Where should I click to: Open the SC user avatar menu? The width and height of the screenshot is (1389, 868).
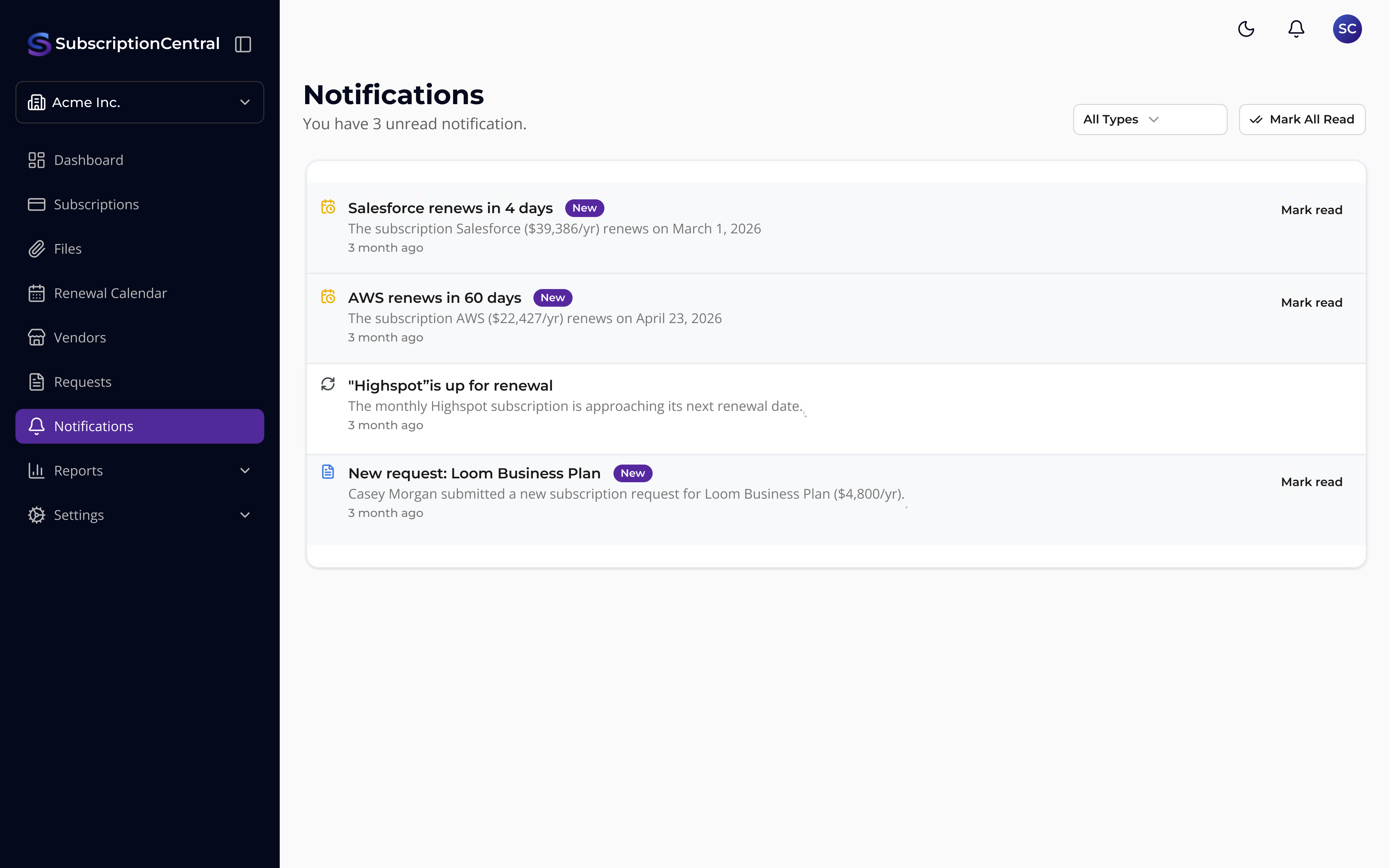pyautogui.click(x=1347, y=29)
